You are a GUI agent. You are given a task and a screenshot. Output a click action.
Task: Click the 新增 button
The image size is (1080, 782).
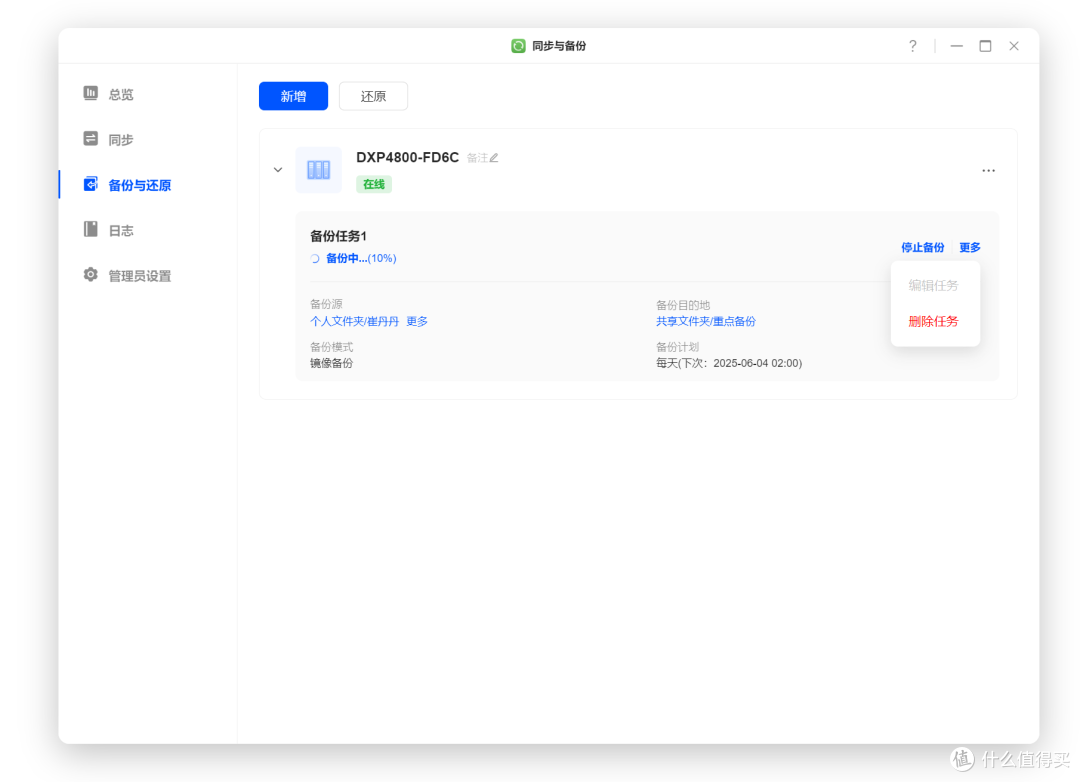tap(293, 96)
